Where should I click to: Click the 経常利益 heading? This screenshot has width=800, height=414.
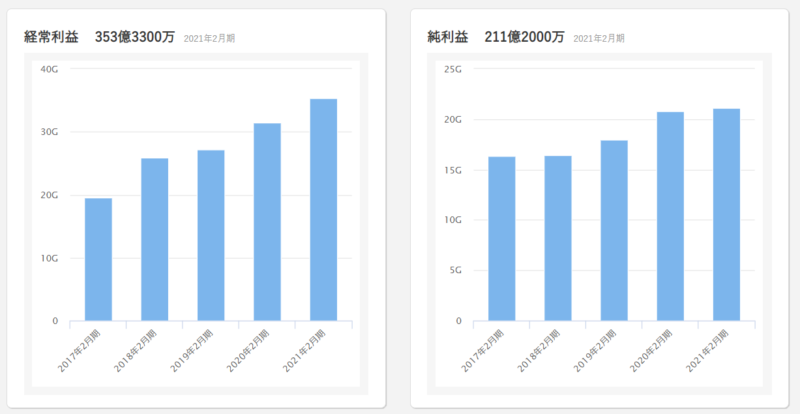[51, 37]
